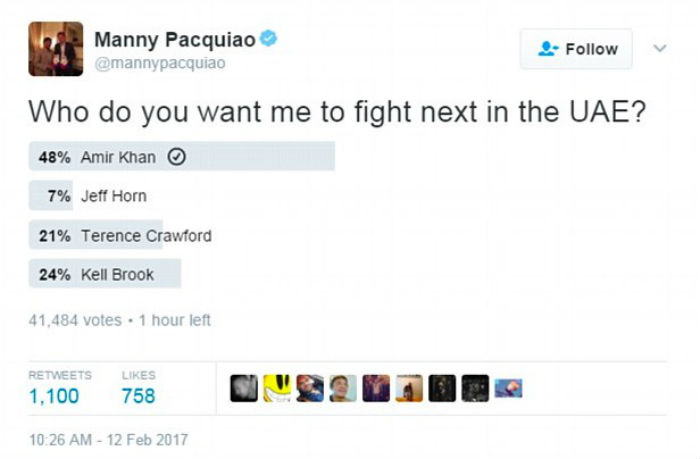
Task: View the 758 likes count
Action: pyautogui.click(x=138, y=396)
